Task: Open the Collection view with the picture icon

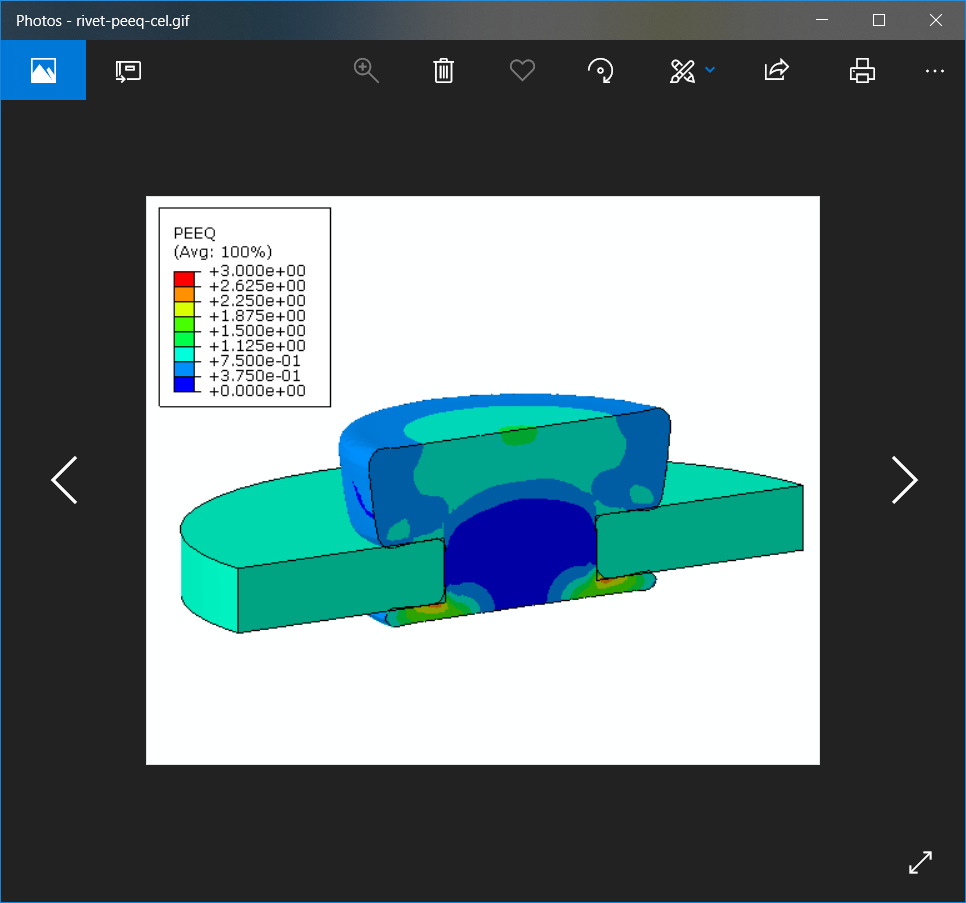Action: point(43,70)
